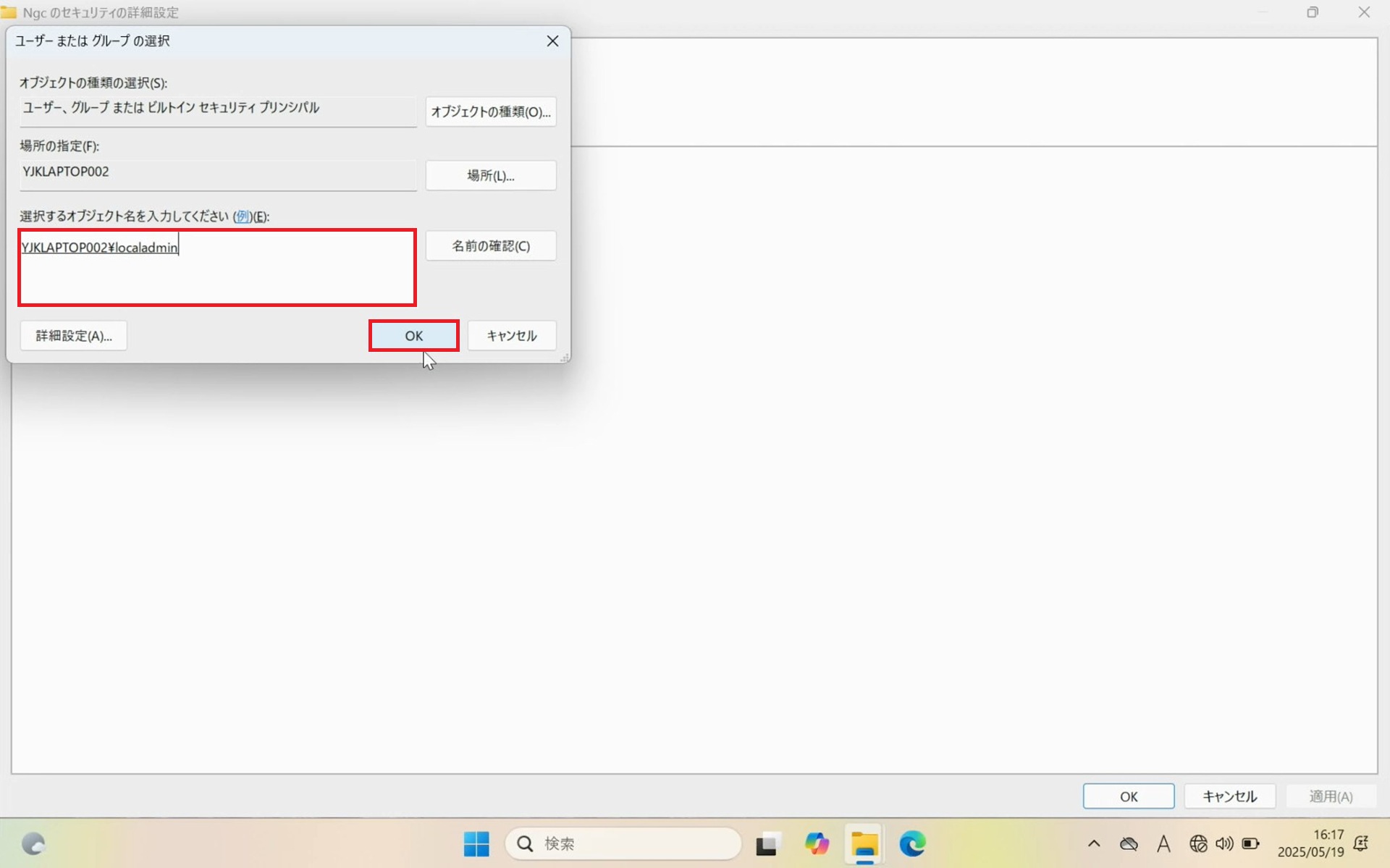Click キャンセル in the user selection dialog
The height and width of the screenshot is (868, 1390).
[x=512, y=336]
